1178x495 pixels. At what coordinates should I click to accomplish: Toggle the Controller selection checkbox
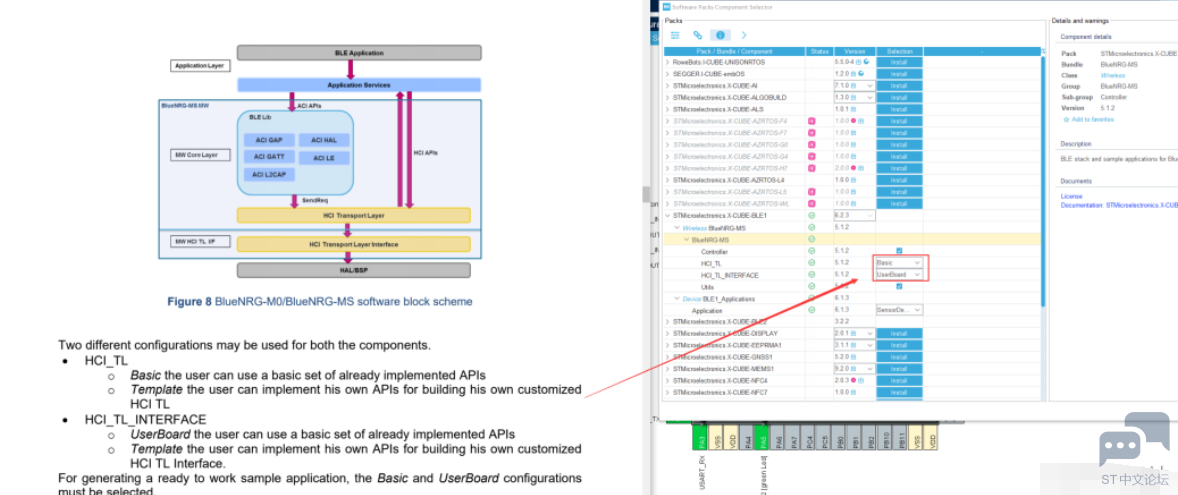click(899, 251)
